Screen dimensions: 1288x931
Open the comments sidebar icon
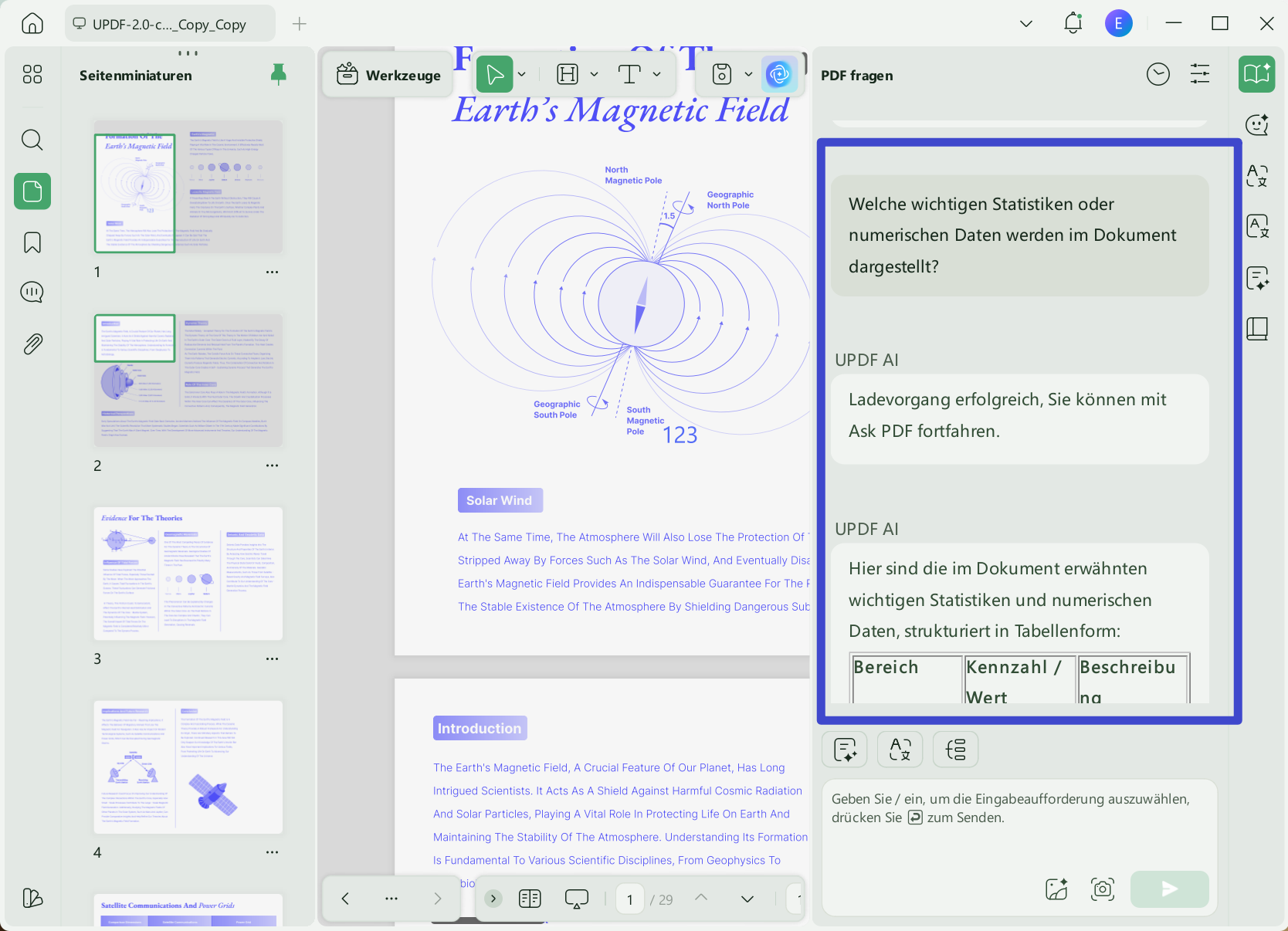pos(32,292)
